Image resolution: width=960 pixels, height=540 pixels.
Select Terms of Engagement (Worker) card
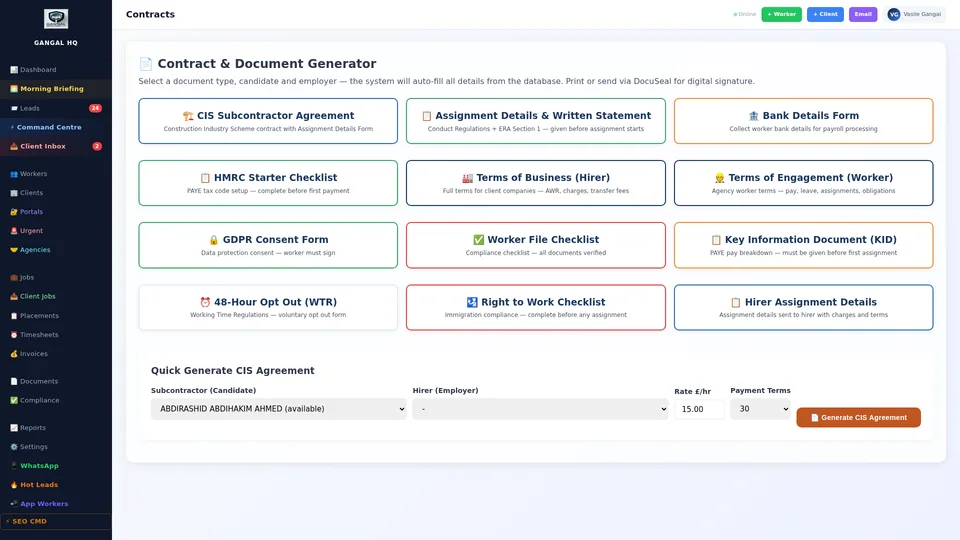(x=803, y=183)
